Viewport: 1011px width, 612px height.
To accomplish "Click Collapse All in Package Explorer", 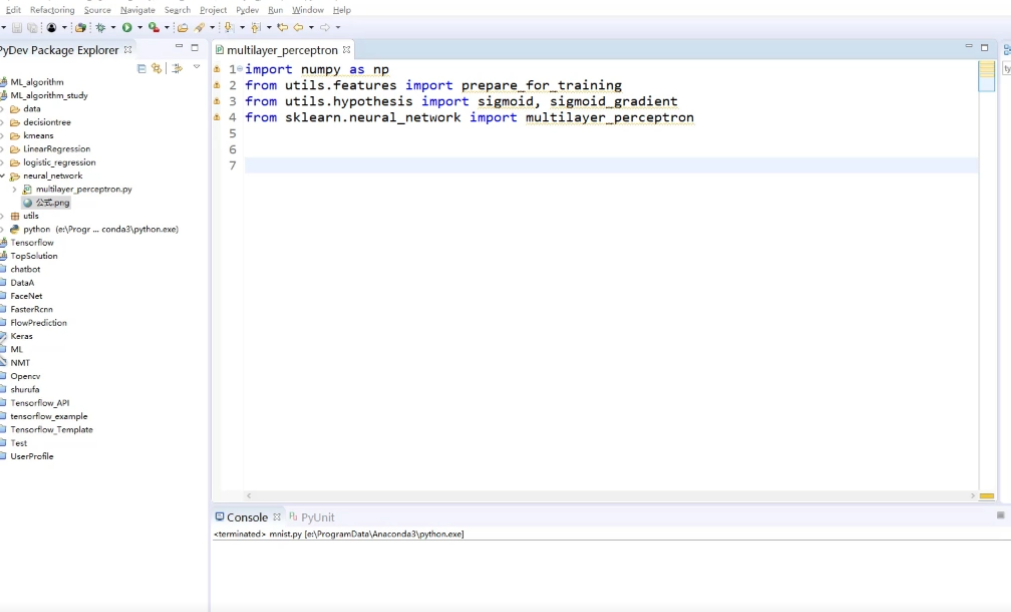I will pos(141,69).
